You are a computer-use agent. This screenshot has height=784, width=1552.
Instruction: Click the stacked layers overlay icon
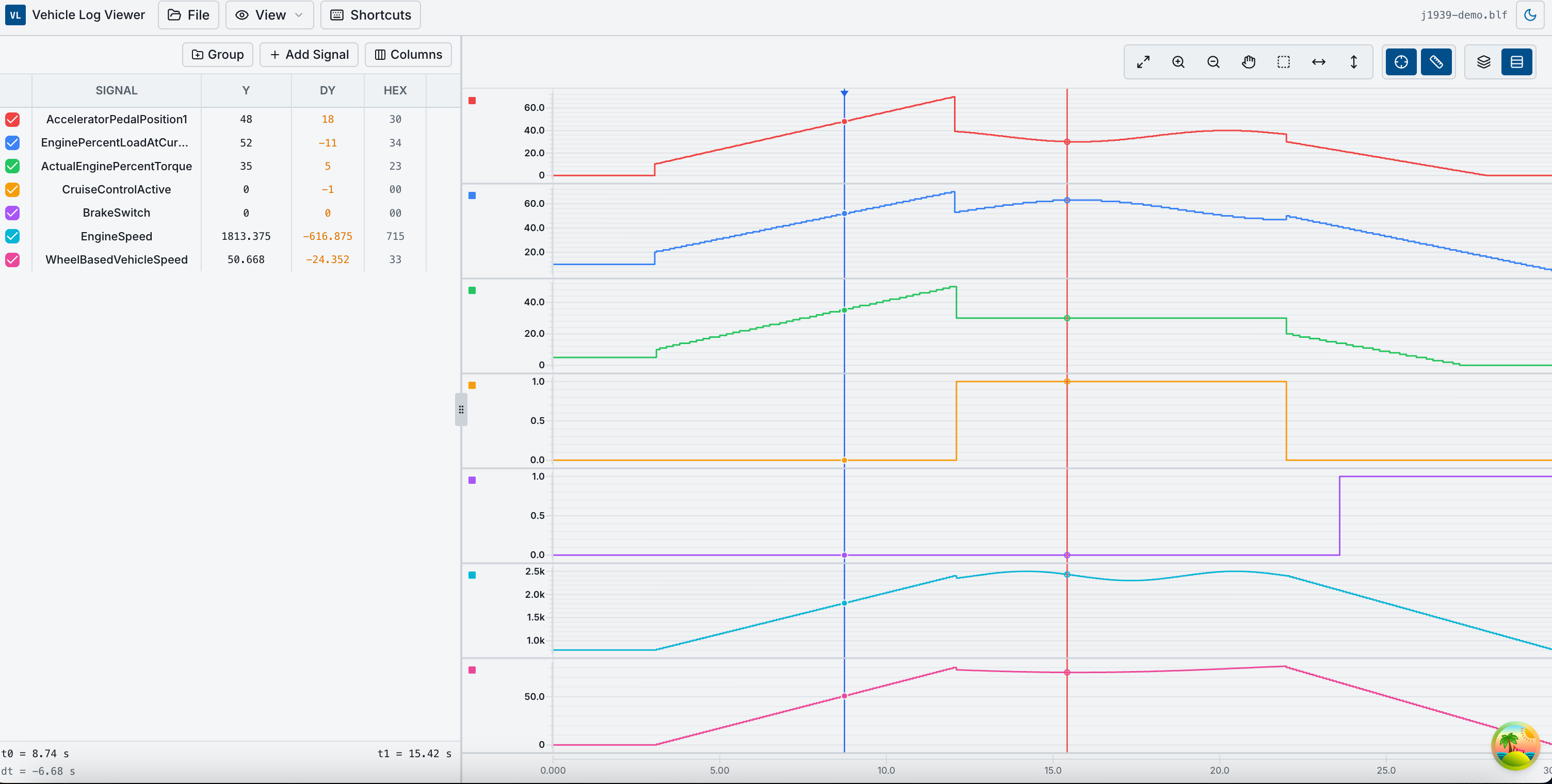(x=1483, y=62)
